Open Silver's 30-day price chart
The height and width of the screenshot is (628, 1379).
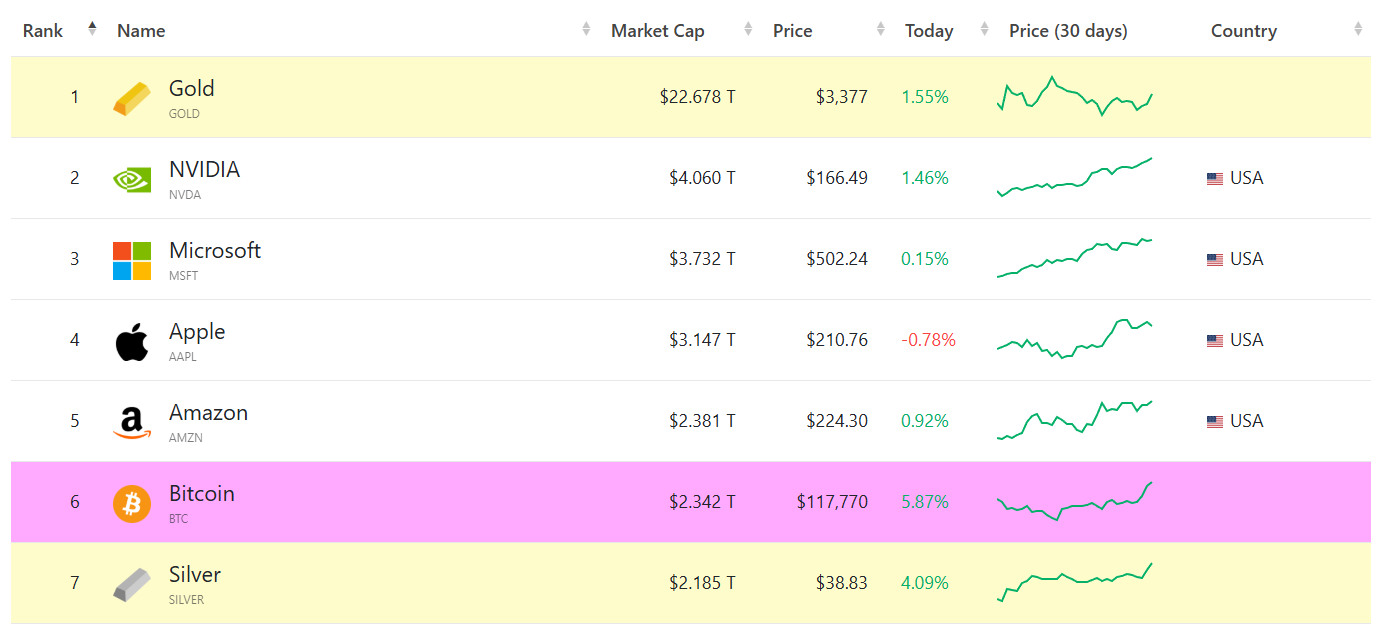click(x=1075, y=582)
